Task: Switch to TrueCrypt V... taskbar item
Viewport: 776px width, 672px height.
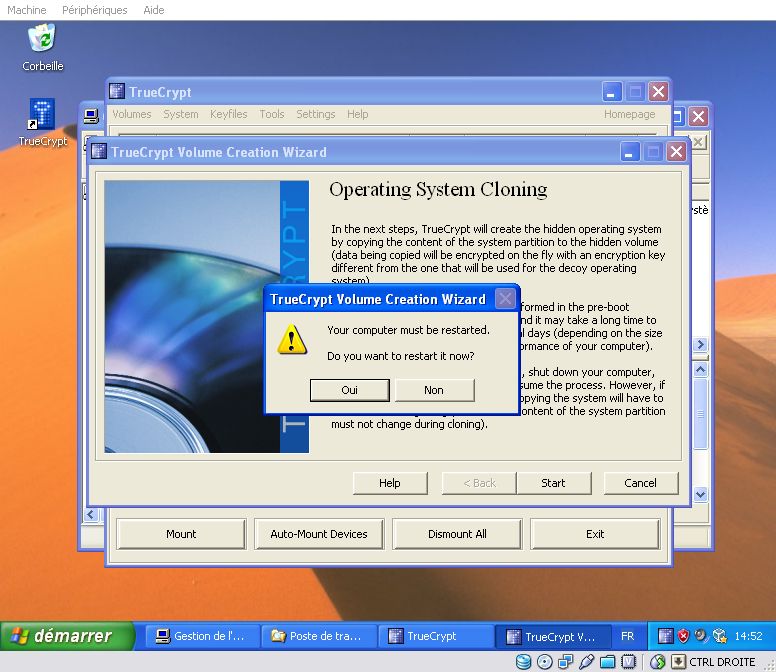Action: pyautogui.click(x=553, y=636)
